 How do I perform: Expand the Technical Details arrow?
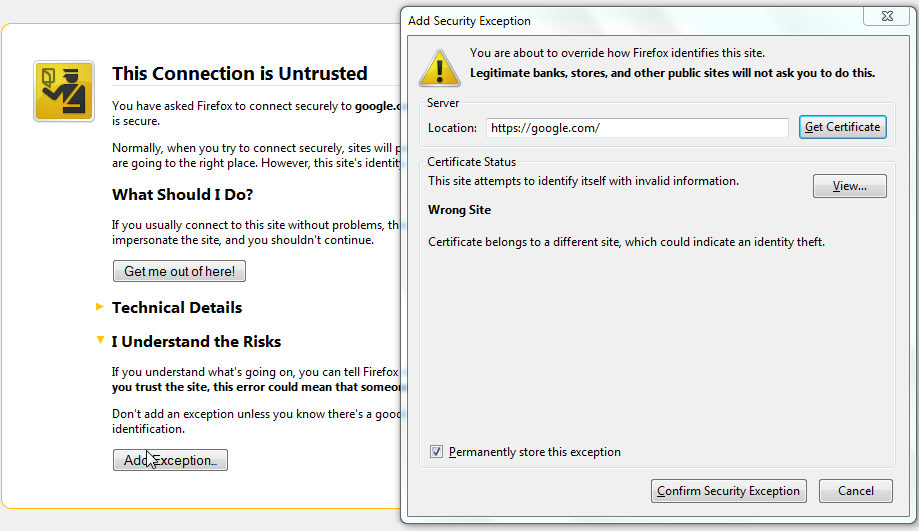click(99, 307)
